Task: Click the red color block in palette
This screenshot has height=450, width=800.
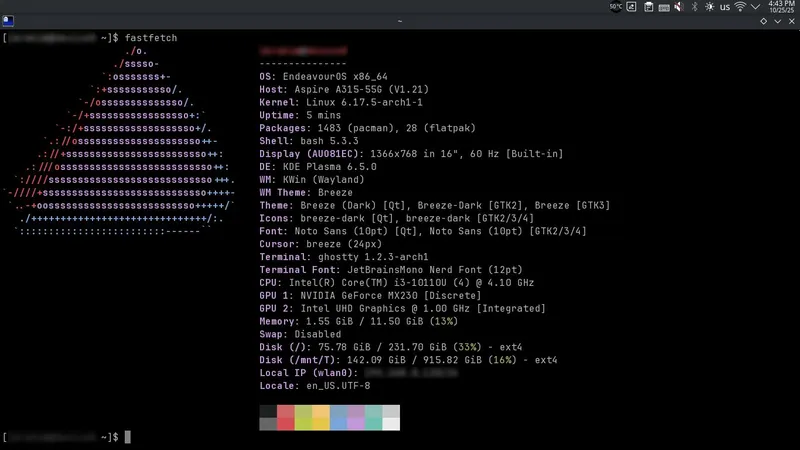Action: click(286, 412)
